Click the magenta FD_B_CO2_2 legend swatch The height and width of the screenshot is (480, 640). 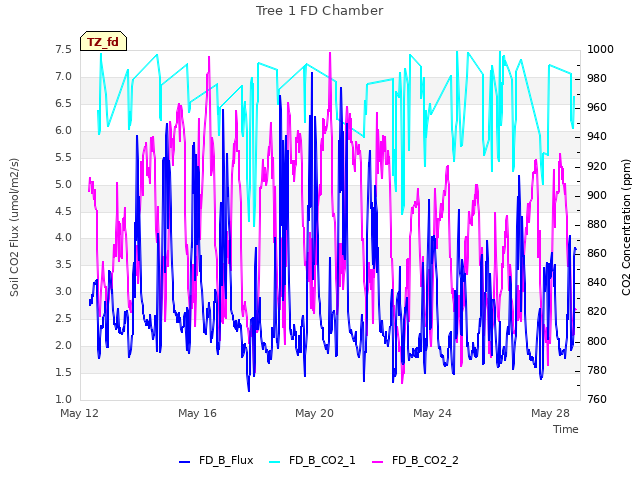pos(378,462)
